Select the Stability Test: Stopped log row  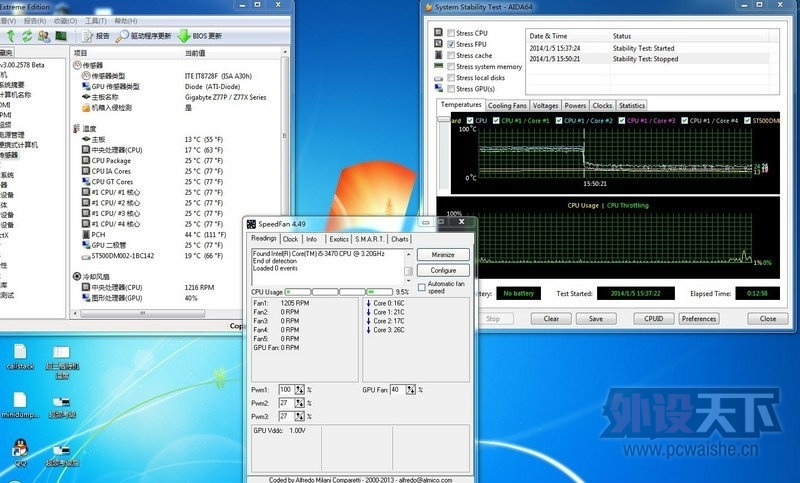pos(647,59)
